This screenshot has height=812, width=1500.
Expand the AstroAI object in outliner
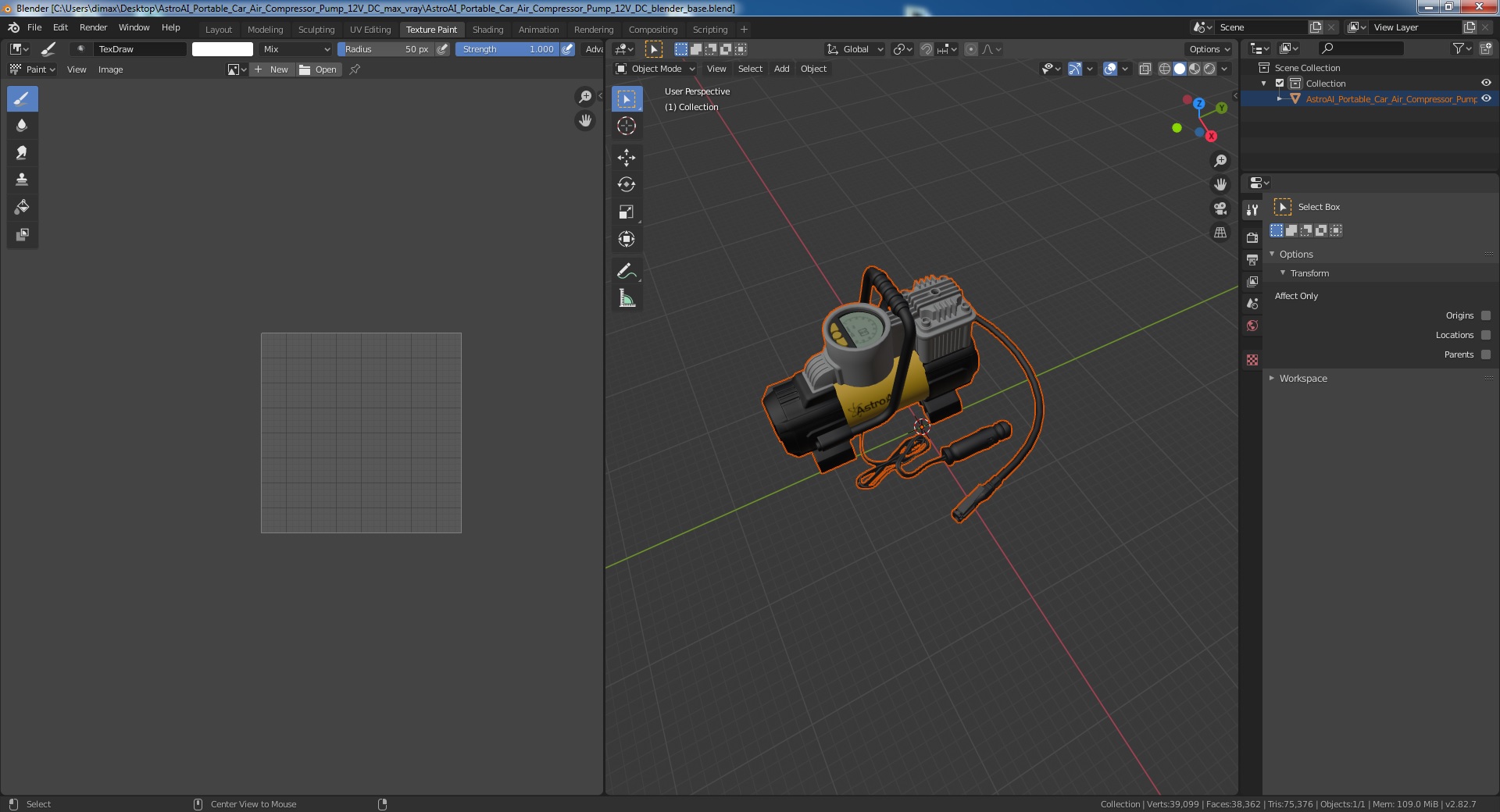click(x=1279, y=99)
